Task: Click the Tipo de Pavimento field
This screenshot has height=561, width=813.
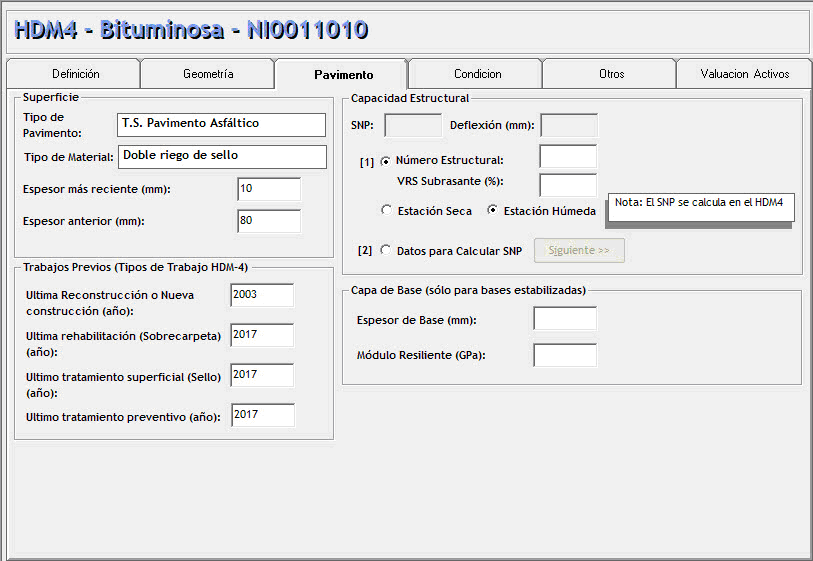Action: (x=221, y=124)
